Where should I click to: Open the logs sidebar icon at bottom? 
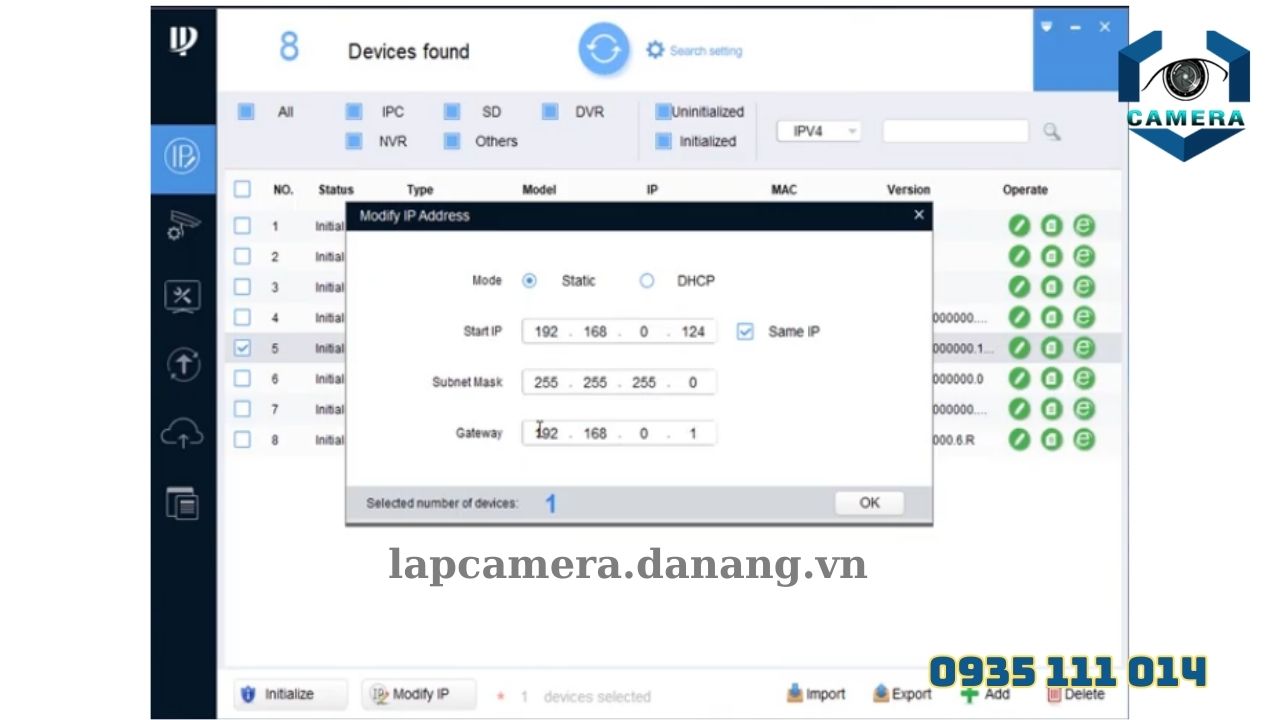click(x=182, y=503)
